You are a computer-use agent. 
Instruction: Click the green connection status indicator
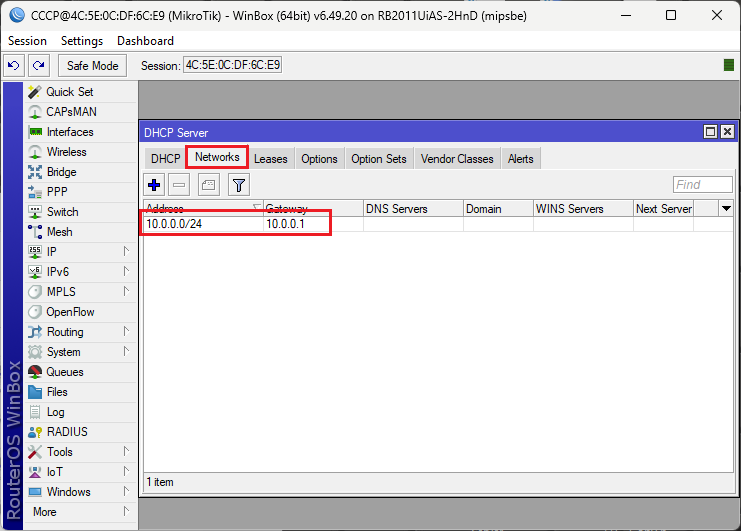[x=729, y=65]
